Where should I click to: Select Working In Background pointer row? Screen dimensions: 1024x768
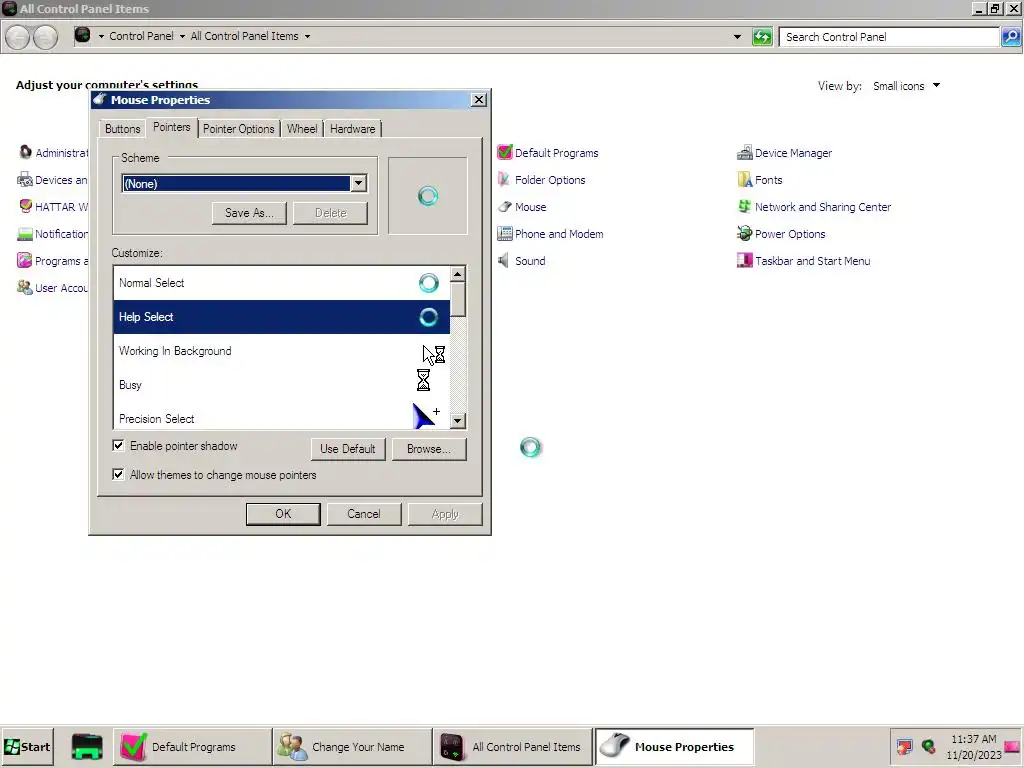[281, 351]
